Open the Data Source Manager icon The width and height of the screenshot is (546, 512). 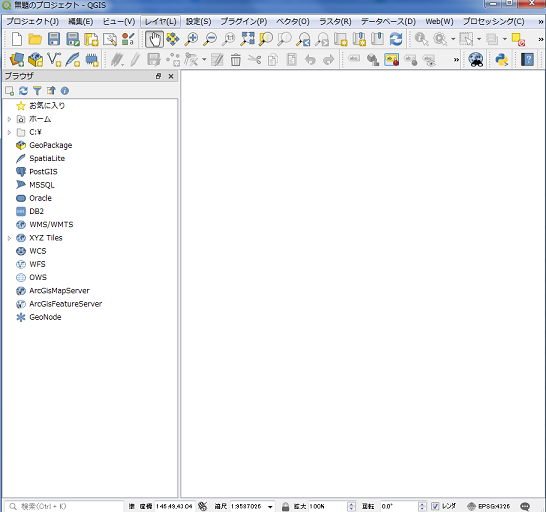click(x=17, y=60)
